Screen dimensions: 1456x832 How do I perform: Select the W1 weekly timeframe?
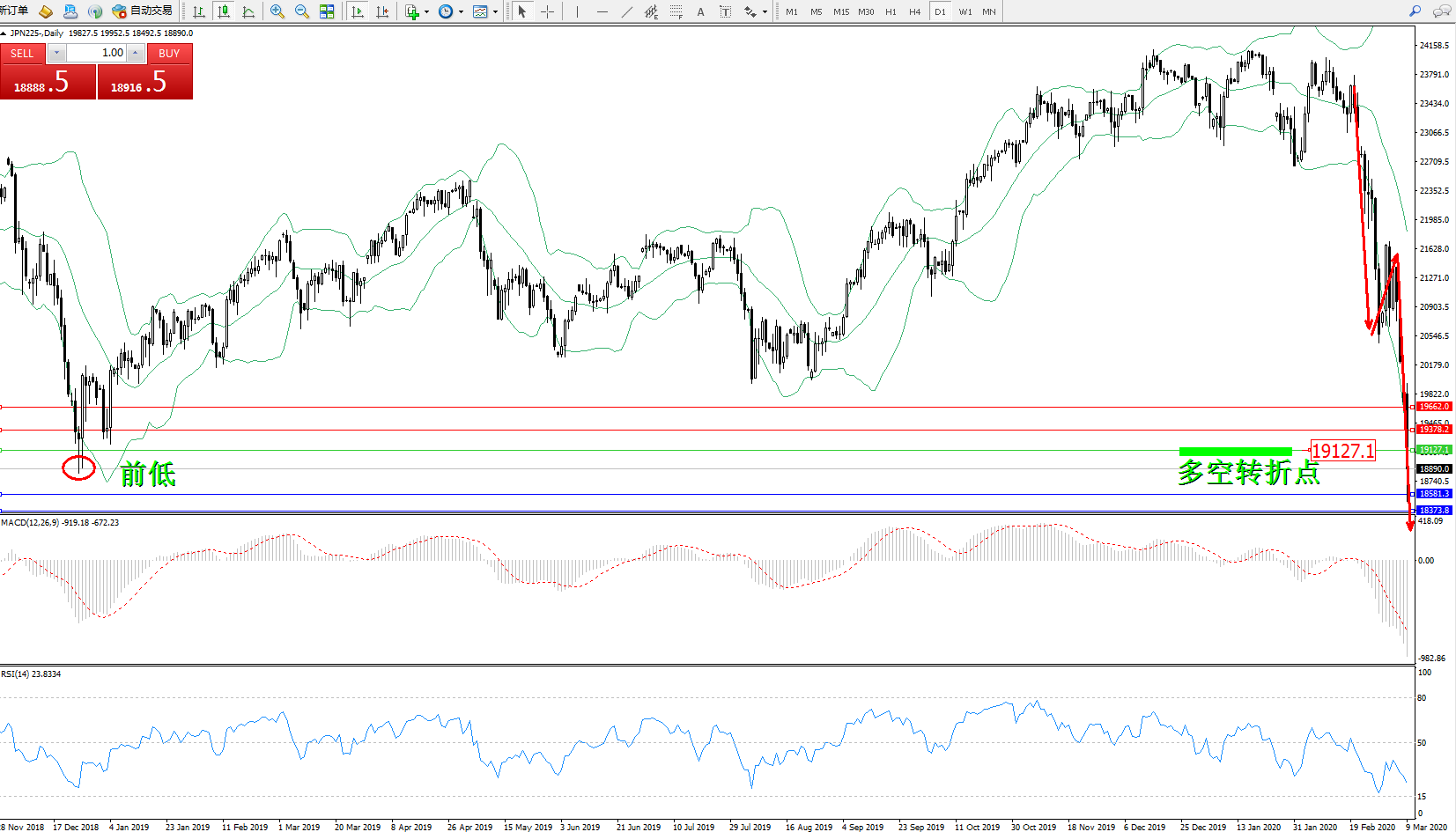[x=965, y=11]
